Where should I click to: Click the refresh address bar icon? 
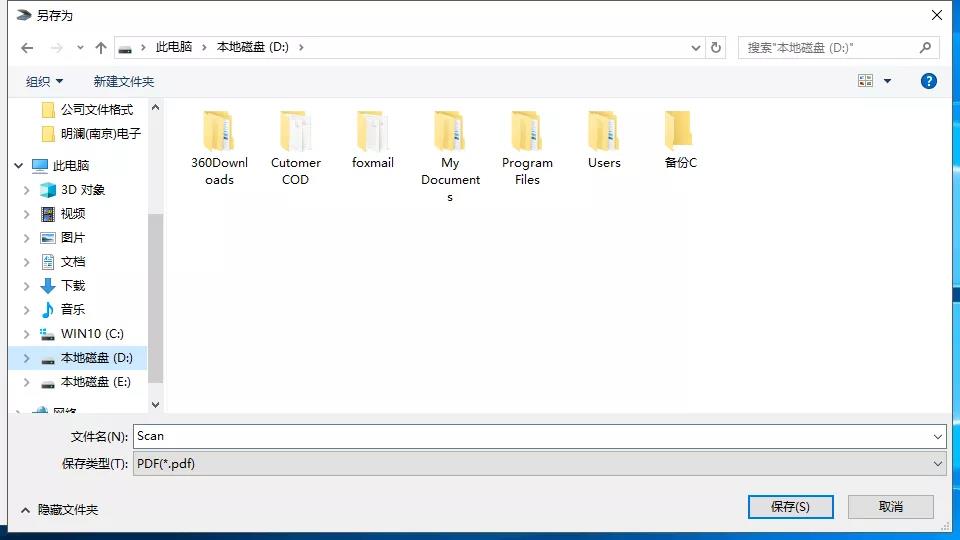[x=716, y=47]
